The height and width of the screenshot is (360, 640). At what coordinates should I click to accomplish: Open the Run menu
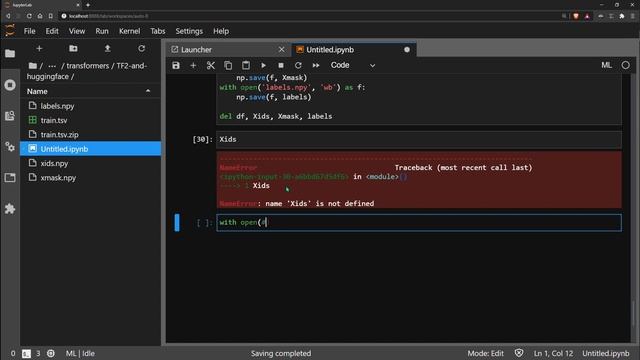click(x=102, y=31)
